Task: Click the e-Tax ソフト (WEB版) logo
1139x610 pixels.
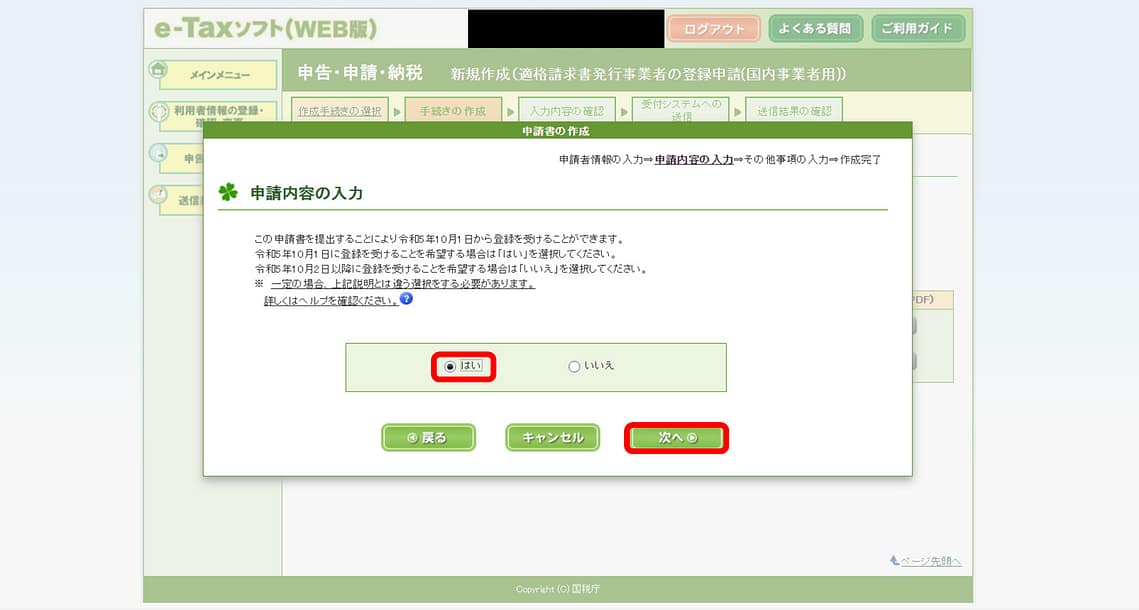Action: [x=265, y=29]
